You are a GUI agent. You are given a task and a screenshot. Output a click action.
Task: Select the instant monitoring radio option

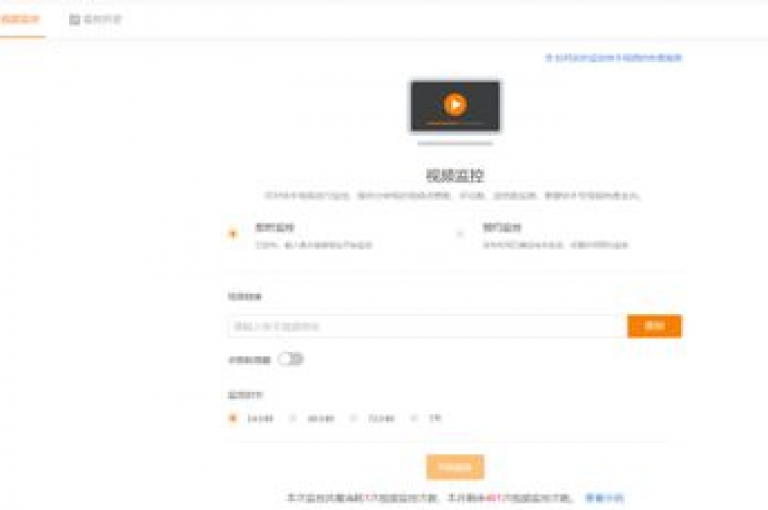233,234
